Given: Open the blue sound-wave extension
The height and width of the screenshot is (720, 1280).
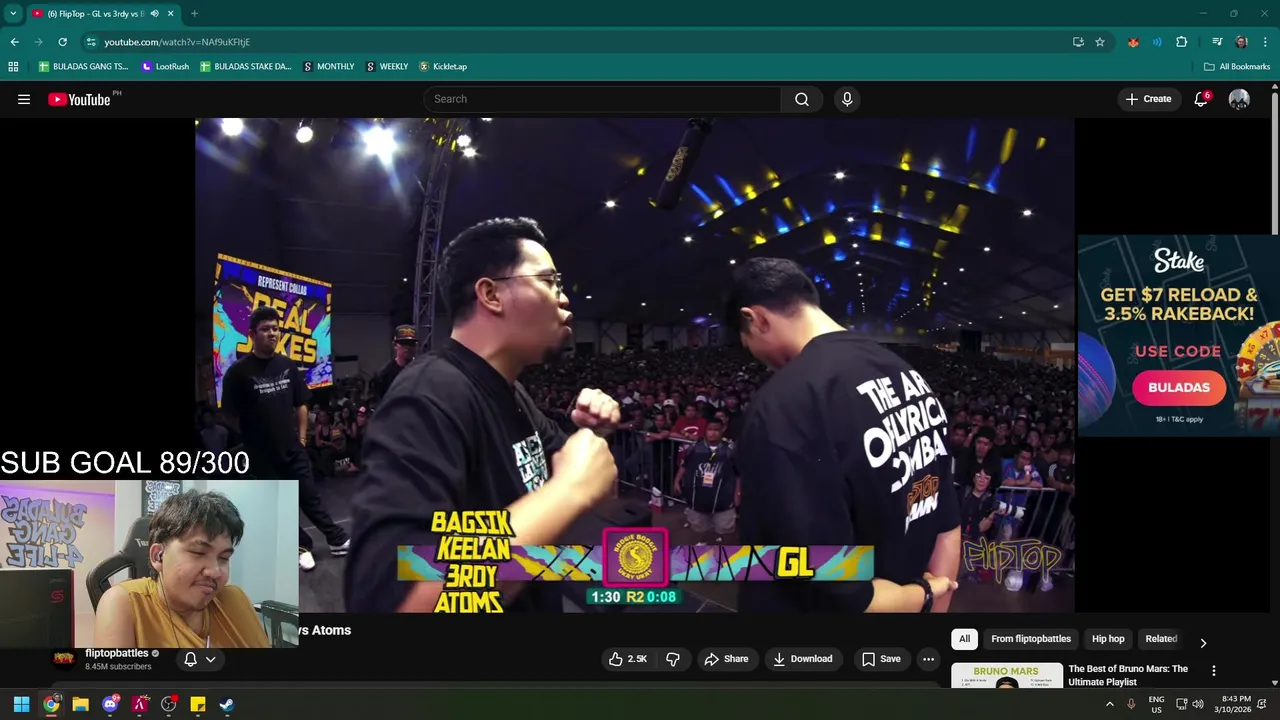Looking at the screenshot, I should (x=1157, y=42).
